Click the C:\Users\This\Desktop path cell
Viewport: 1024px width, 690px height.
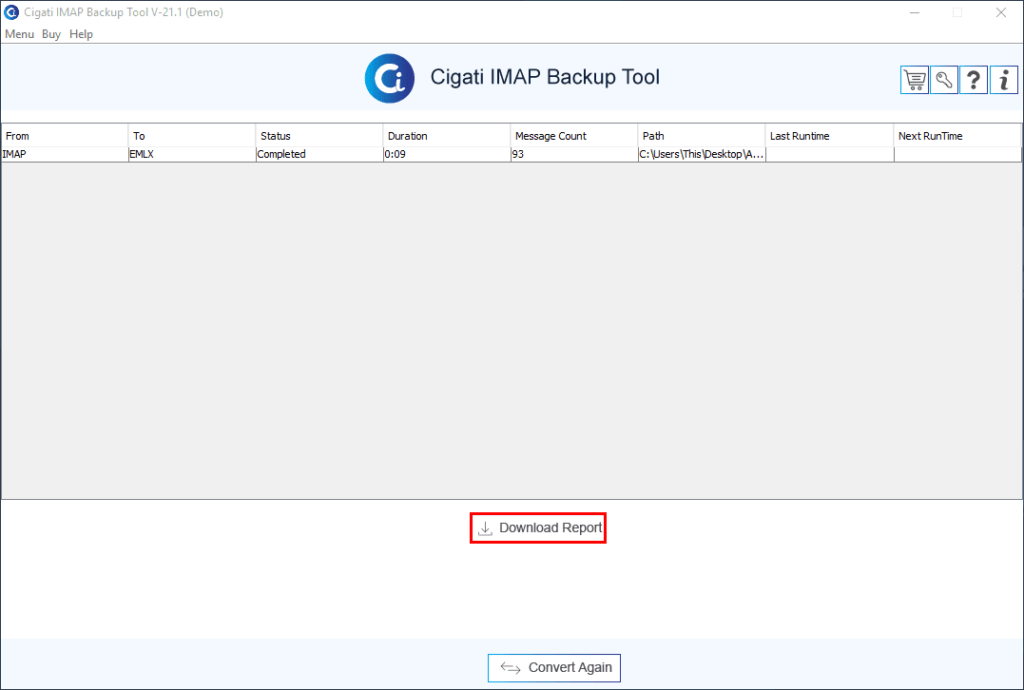coord(701,154)
